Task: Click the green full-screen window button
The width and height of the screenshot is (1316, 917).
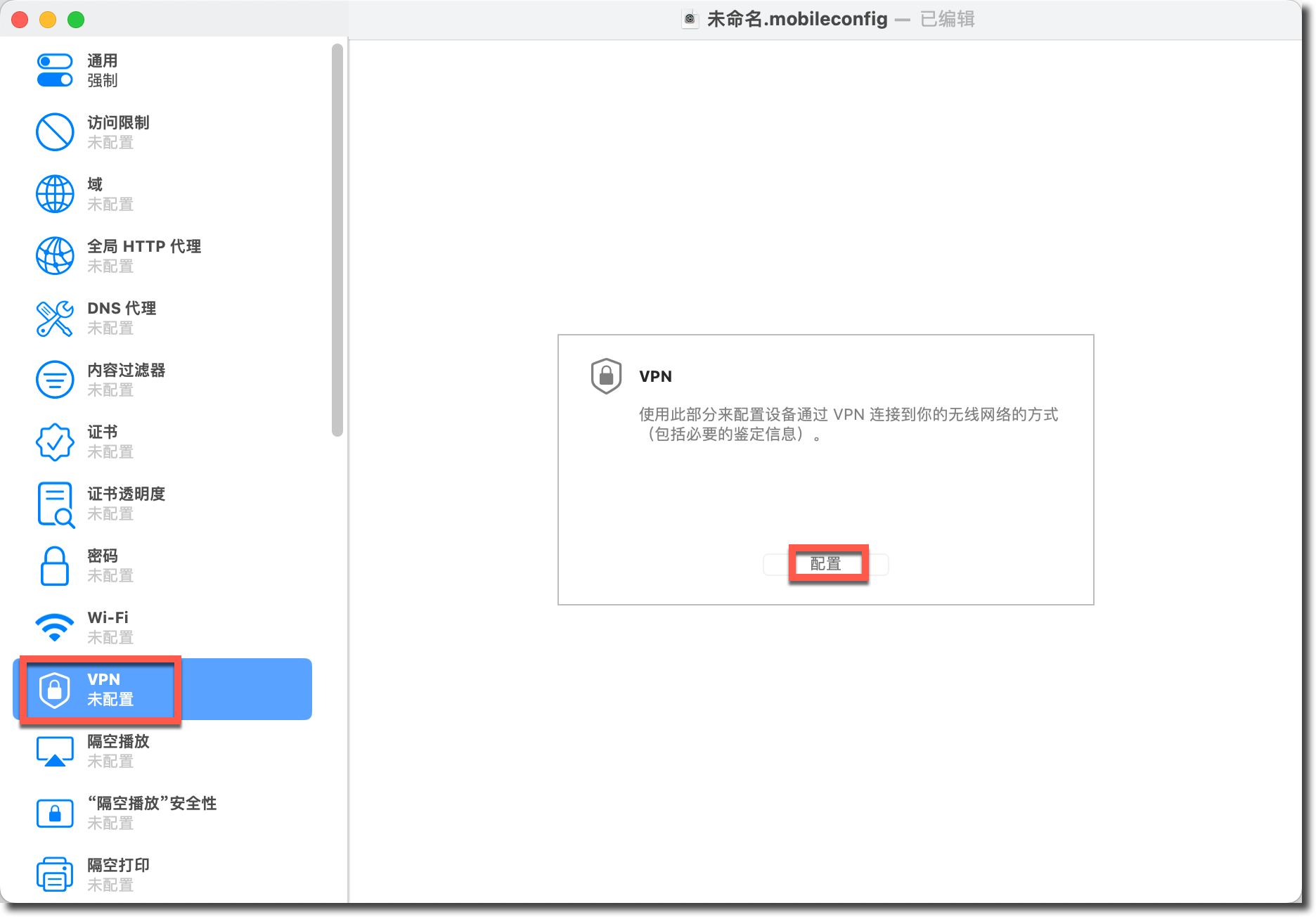Action: (x=76, y=20)
